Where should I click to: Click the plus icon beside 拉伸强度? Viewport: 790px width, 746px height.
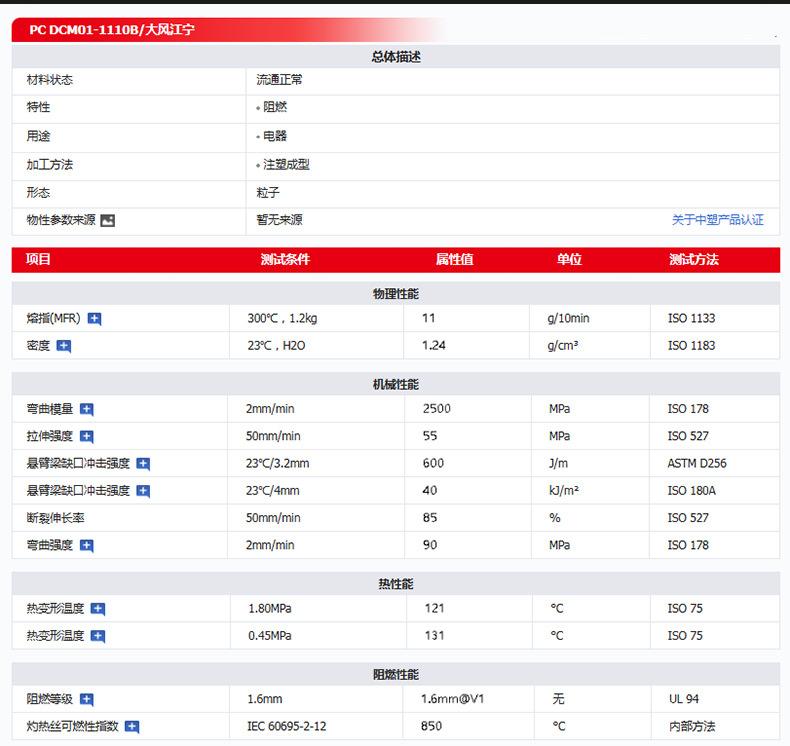pyautogui.click(x=87, y=436)
